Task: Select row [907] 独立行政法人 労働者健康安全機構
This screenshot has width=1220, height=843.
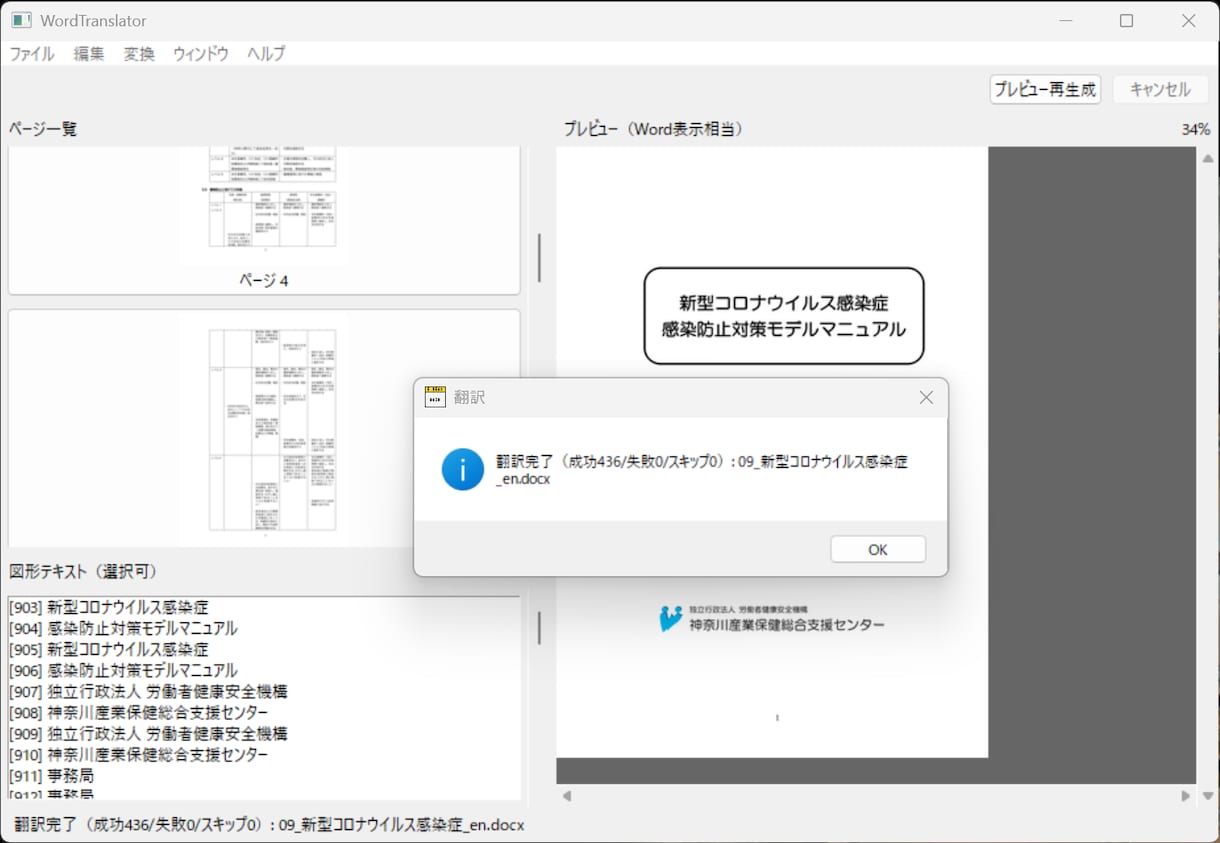Action: coord(264,691)
